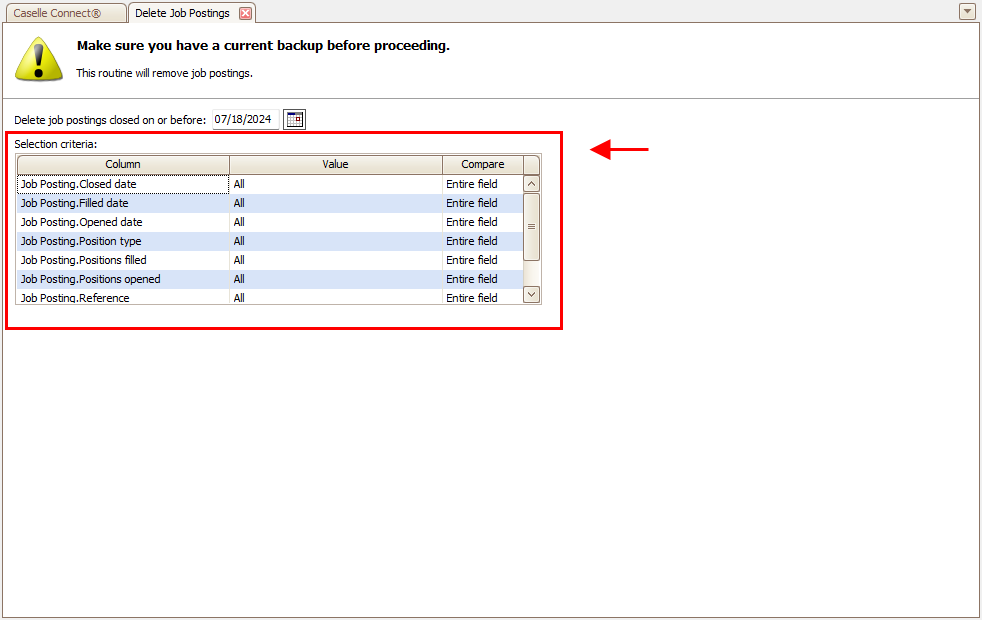Open the calendar date picker icon
Screen dimensions: 982x620
[x=294, y=120]
